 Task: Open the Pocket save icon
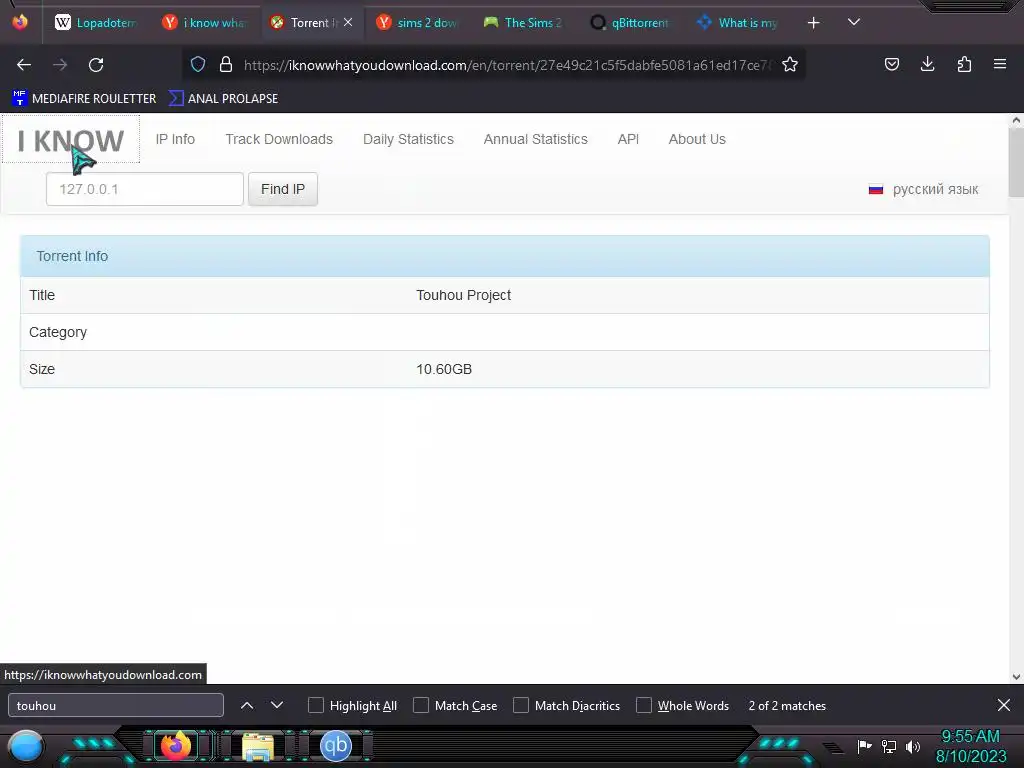point(891,64)
